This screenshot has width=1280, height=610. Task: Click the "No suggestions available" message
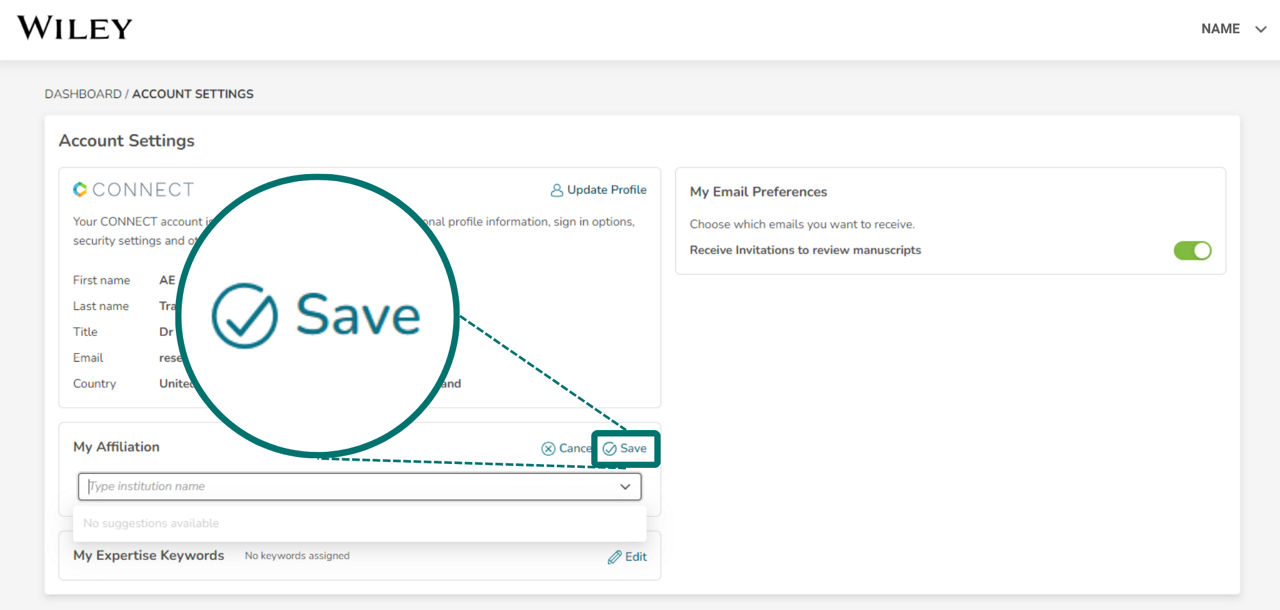point(151,523)
